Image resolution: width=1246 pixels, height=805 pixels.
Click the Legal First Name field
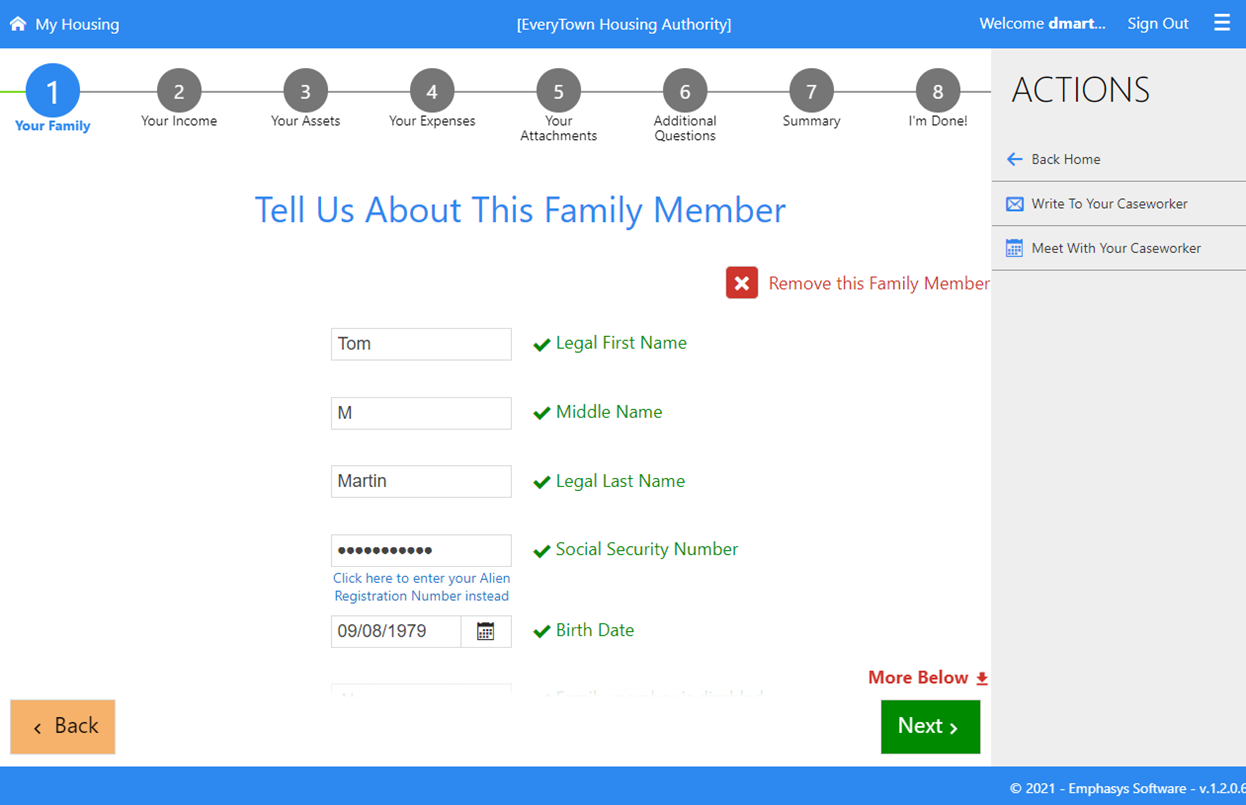pos(421,344)
